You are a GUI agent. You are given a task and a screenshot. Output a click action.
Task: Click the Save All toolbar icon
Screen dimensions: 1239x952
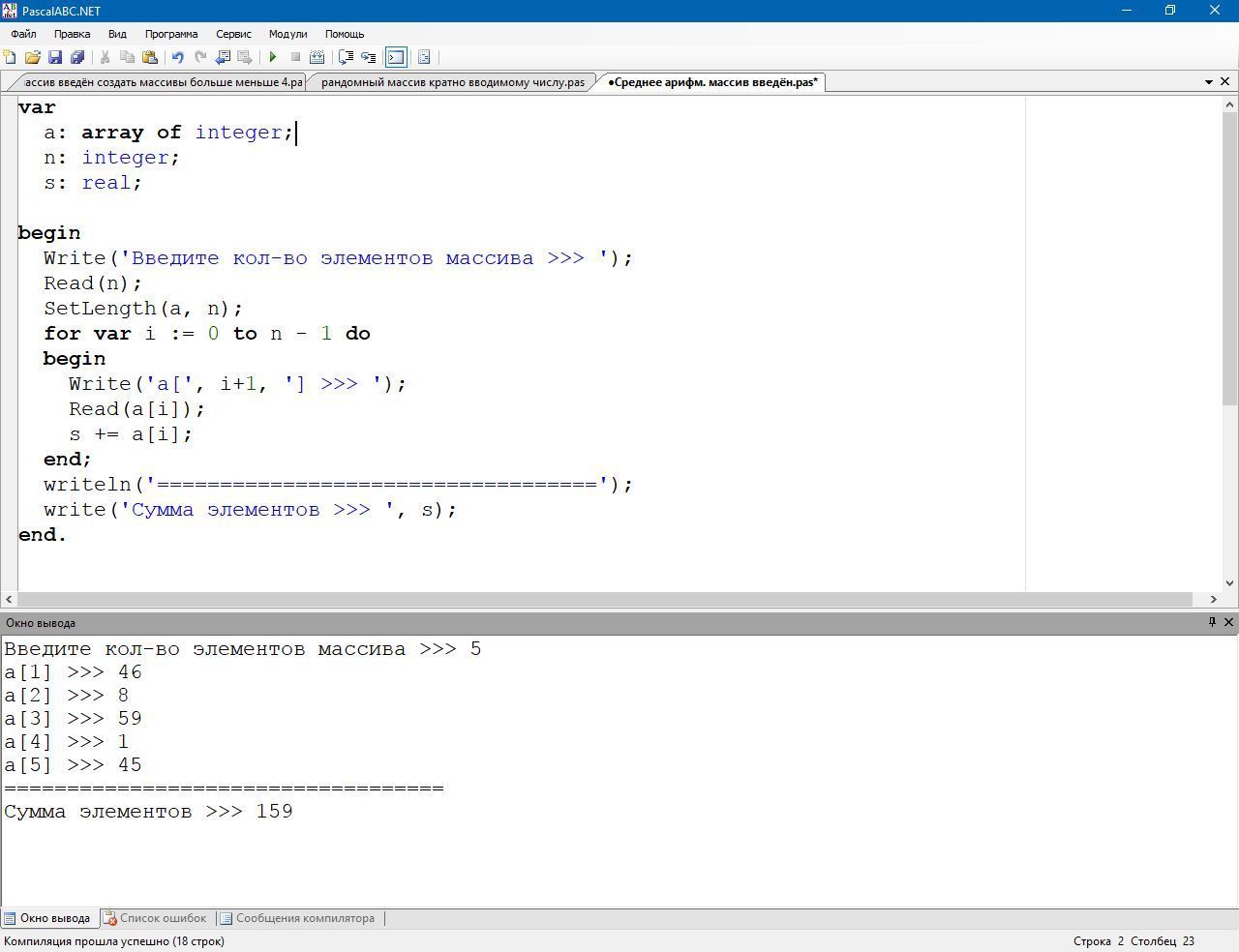(77, 57)
